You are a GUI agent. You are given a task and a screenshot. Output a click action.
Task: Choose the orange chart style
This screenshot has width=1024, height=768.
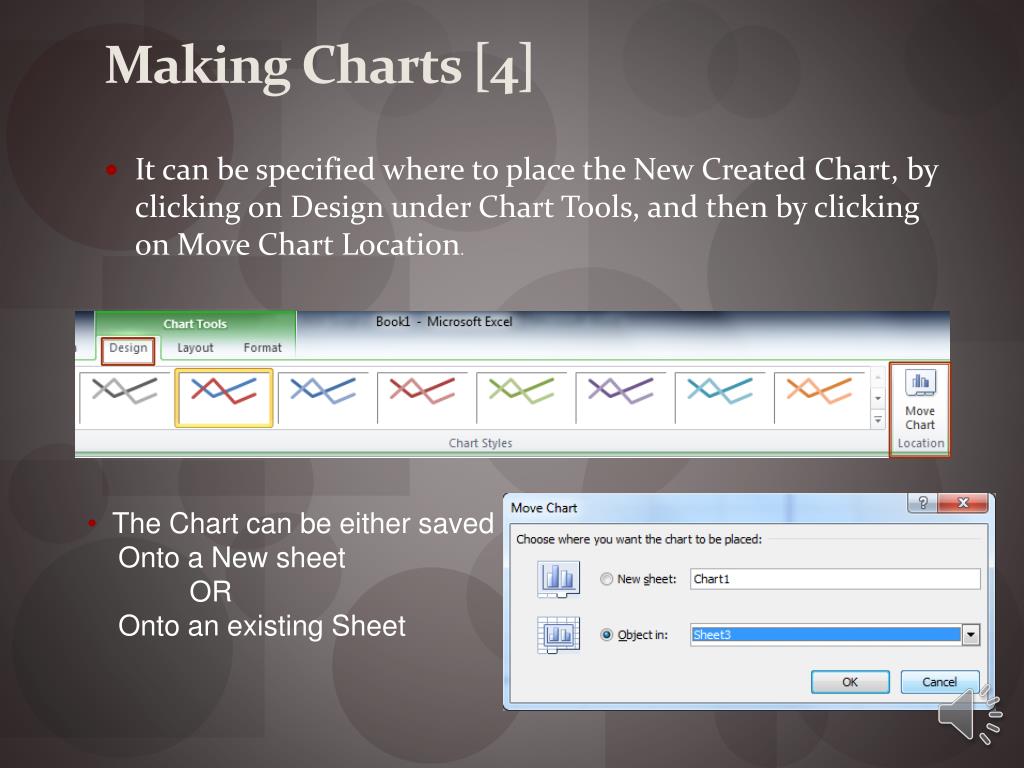pyautogui.click(x=820, y=398)
